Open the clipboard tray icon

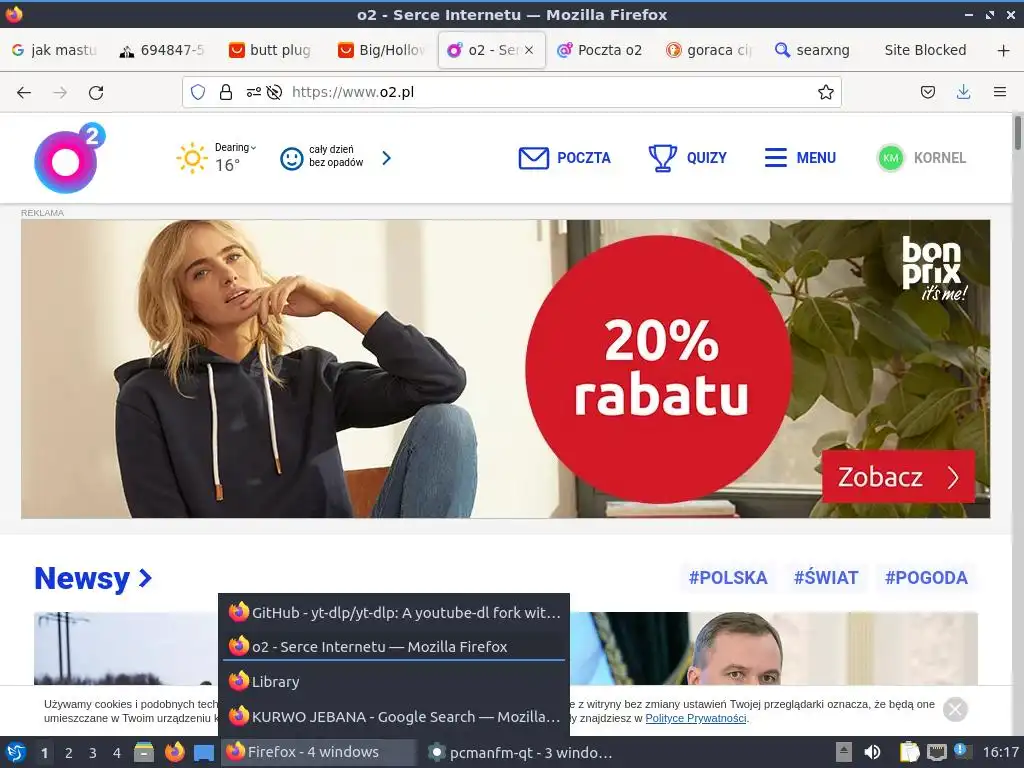909,752
